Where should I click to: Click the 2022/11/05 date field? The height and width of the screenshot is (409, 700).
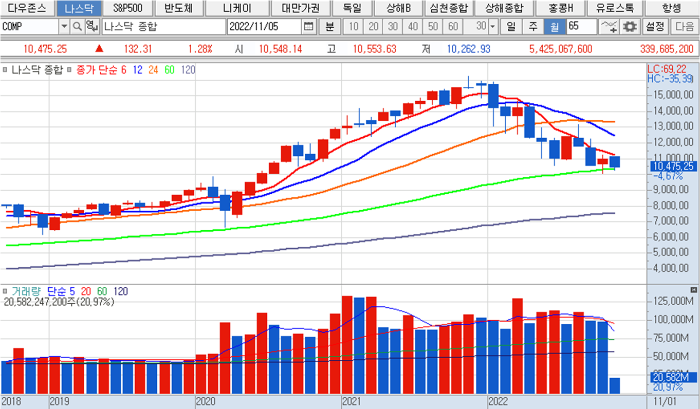pyautogui.click(x=264, y=26)
